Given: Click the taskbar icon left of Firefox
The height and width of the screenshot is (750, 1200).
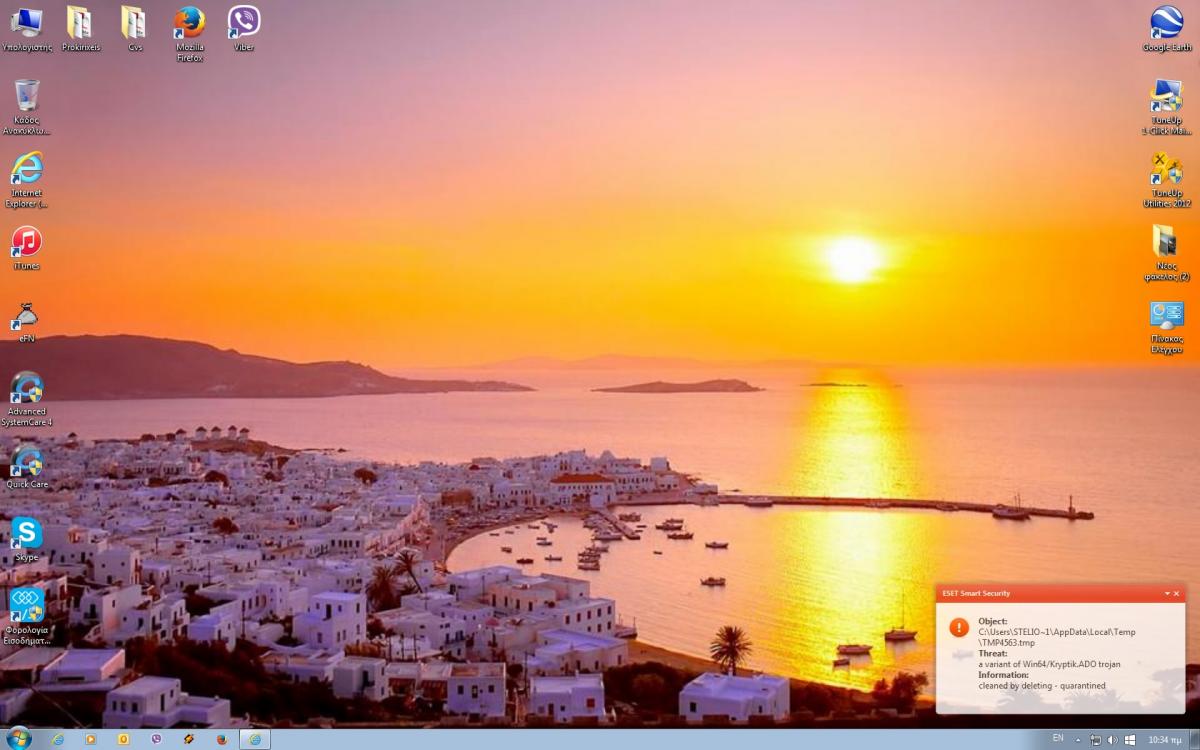Looking at the screenshot, I should (189, 739).
